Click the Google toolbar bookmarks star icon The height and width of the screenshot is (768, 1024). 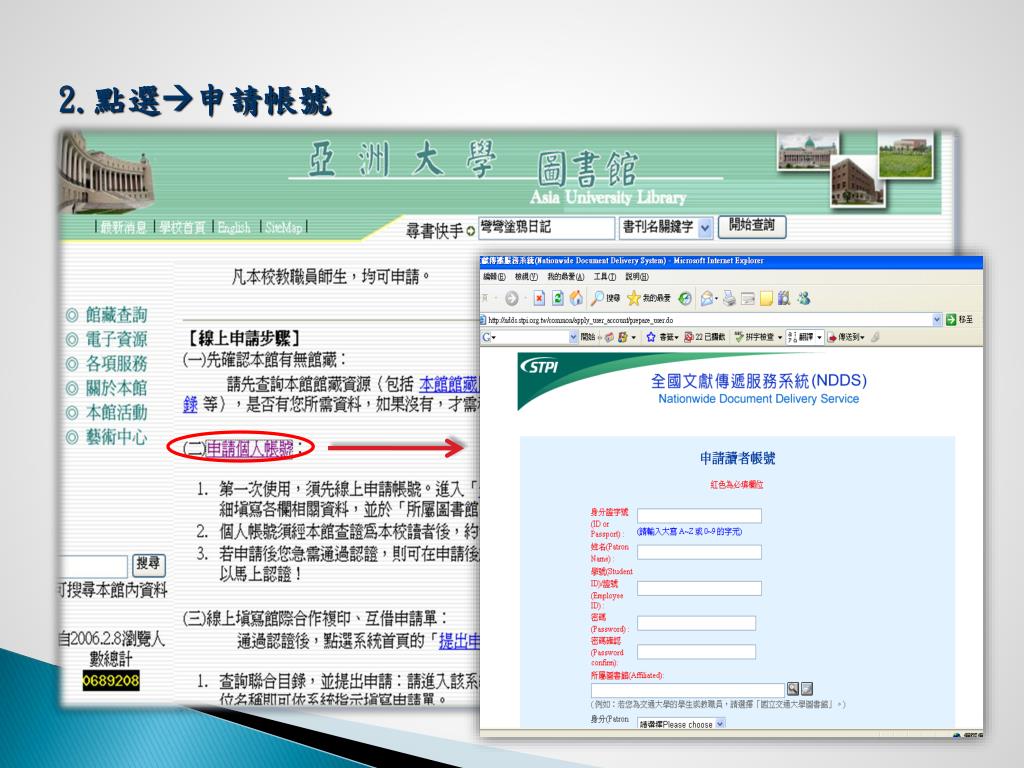(650, 337)
